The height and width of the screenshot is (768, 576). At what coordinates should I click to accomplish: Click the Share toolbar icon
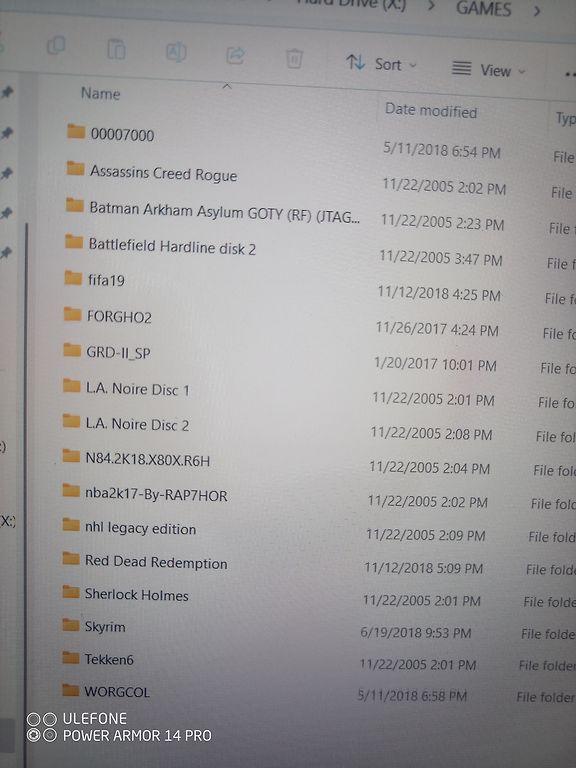click(235, 55)
